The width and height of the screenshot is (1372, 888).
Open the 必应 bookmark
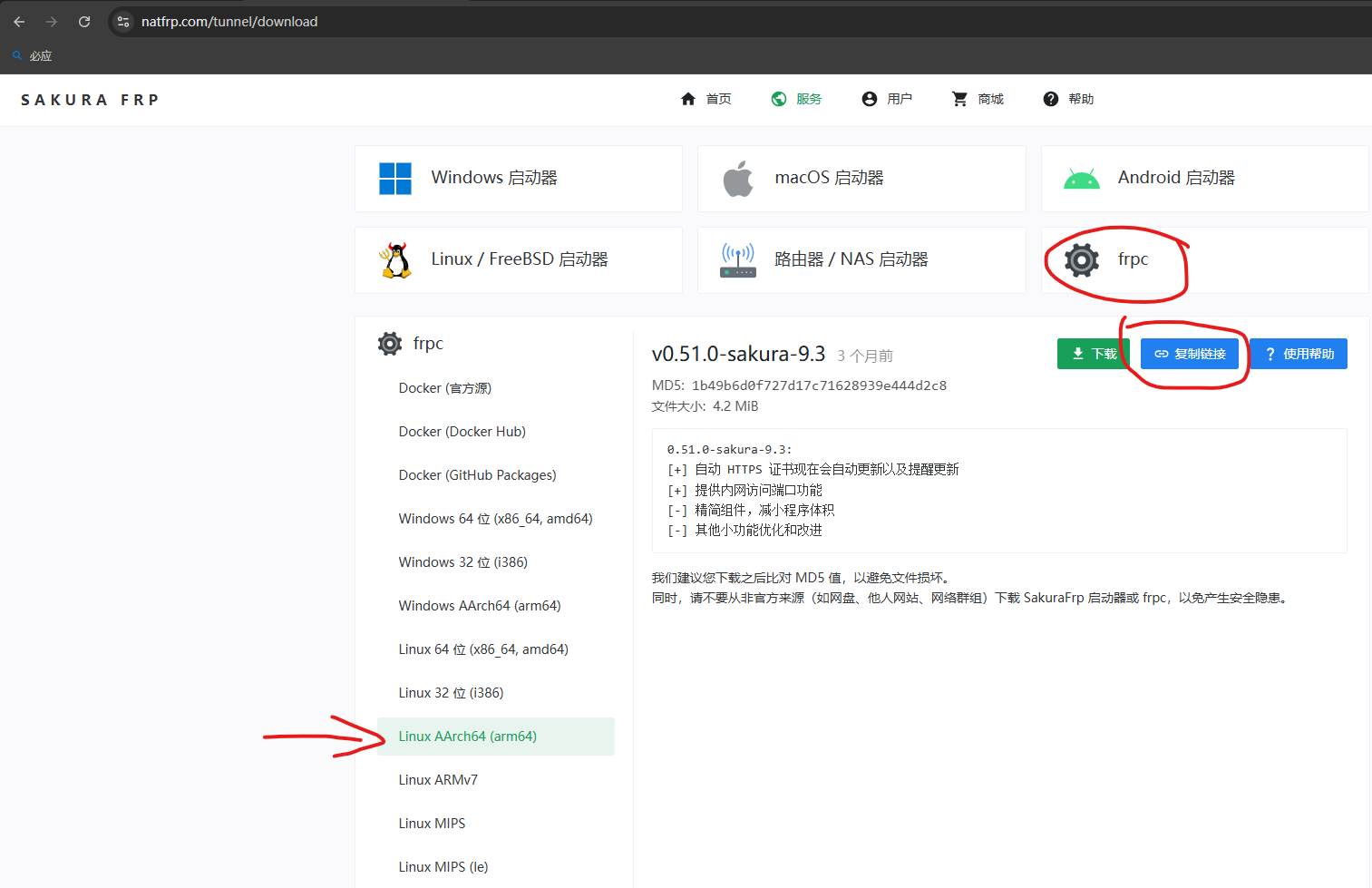point(33,56)
